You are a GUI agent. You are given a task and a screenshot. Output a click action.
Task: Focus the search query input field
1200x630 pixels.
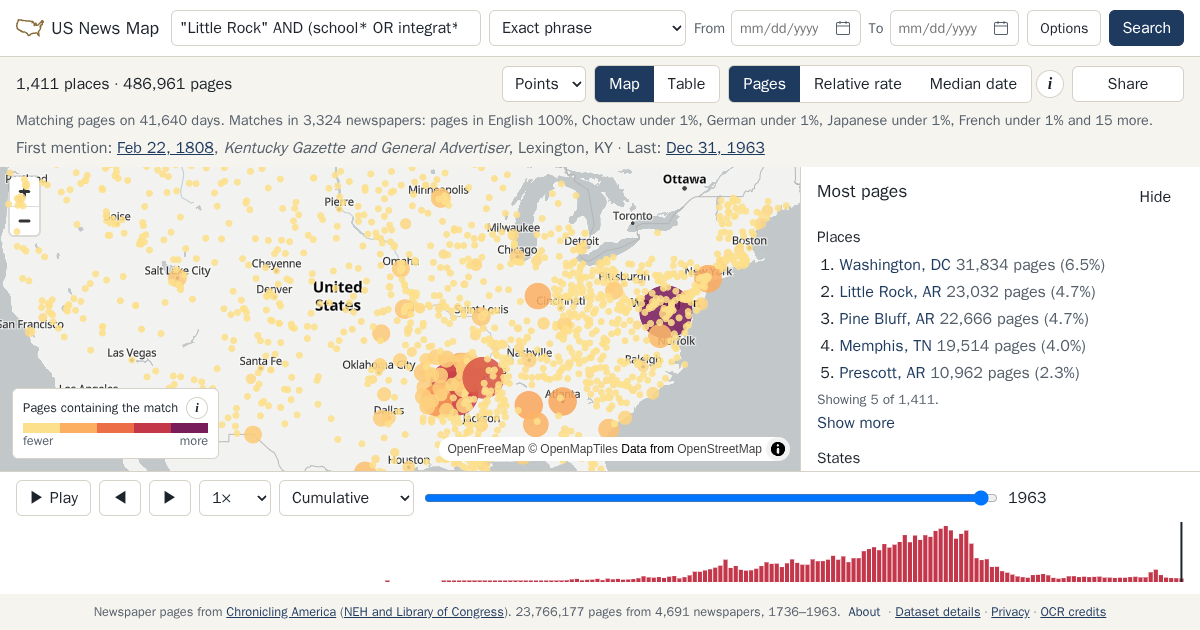coord(326,28)
